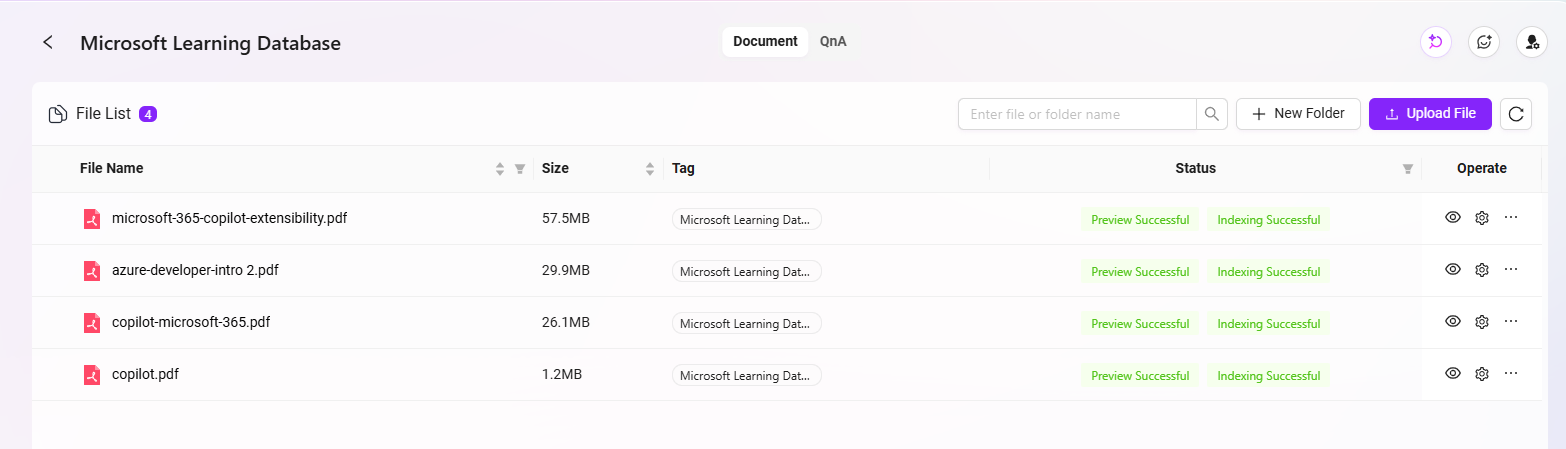This screenshot has height=449, width=1566.
Task: Click tag chip in copilot-microsoft-365.pdf row
Action: pyautogui.click(x=746, y=323)
